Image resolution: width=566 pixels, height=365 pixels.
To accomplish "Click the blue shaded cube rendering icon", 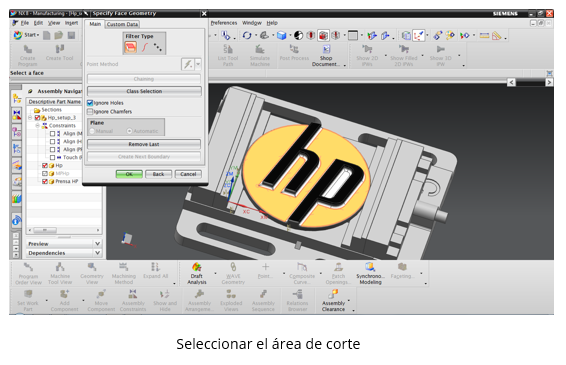I will (282, 35).
